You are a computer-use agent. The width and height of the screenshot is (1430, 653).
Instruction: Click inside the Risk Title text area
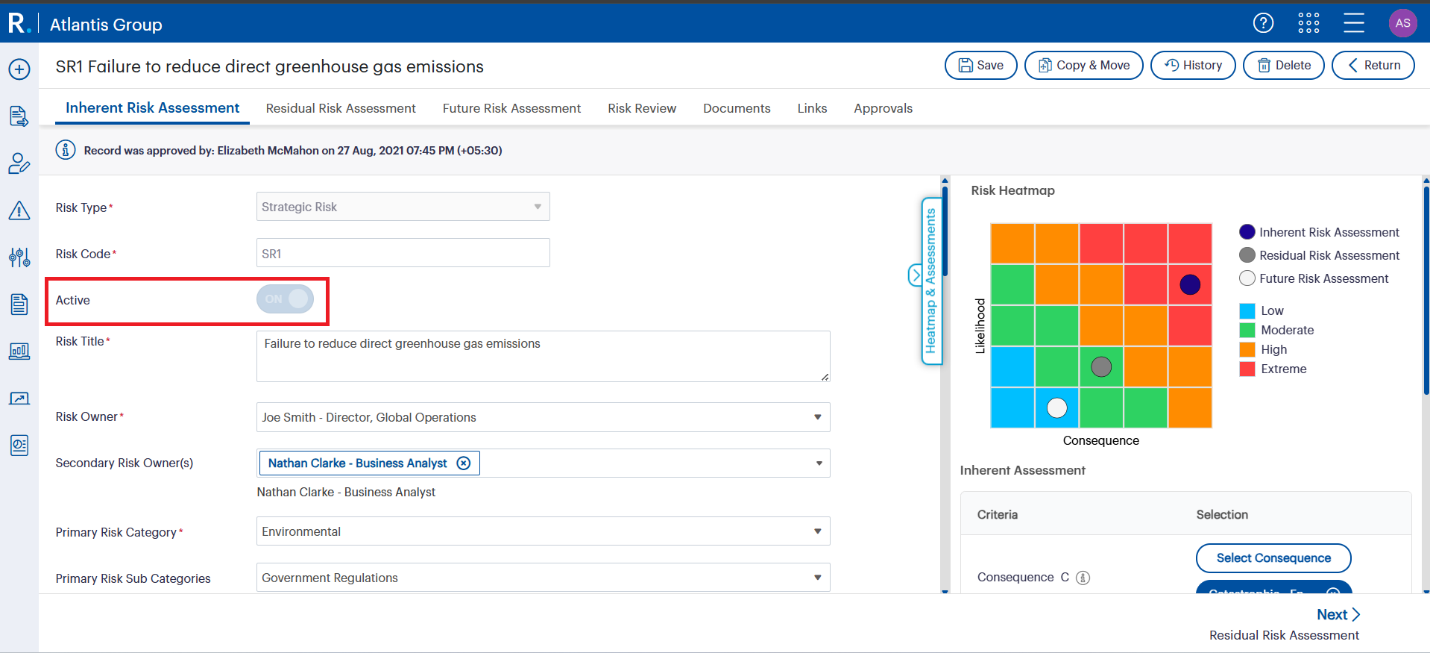pyautogui.click(x=543, y=356)
